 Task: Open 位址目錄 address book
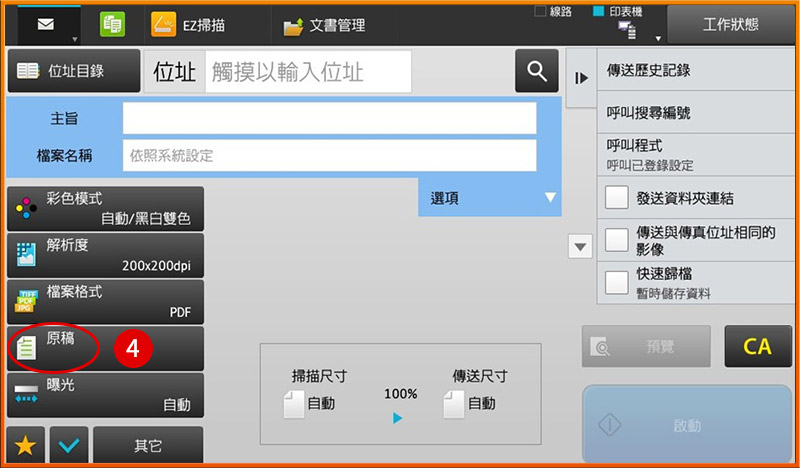(x=62, y=71)
